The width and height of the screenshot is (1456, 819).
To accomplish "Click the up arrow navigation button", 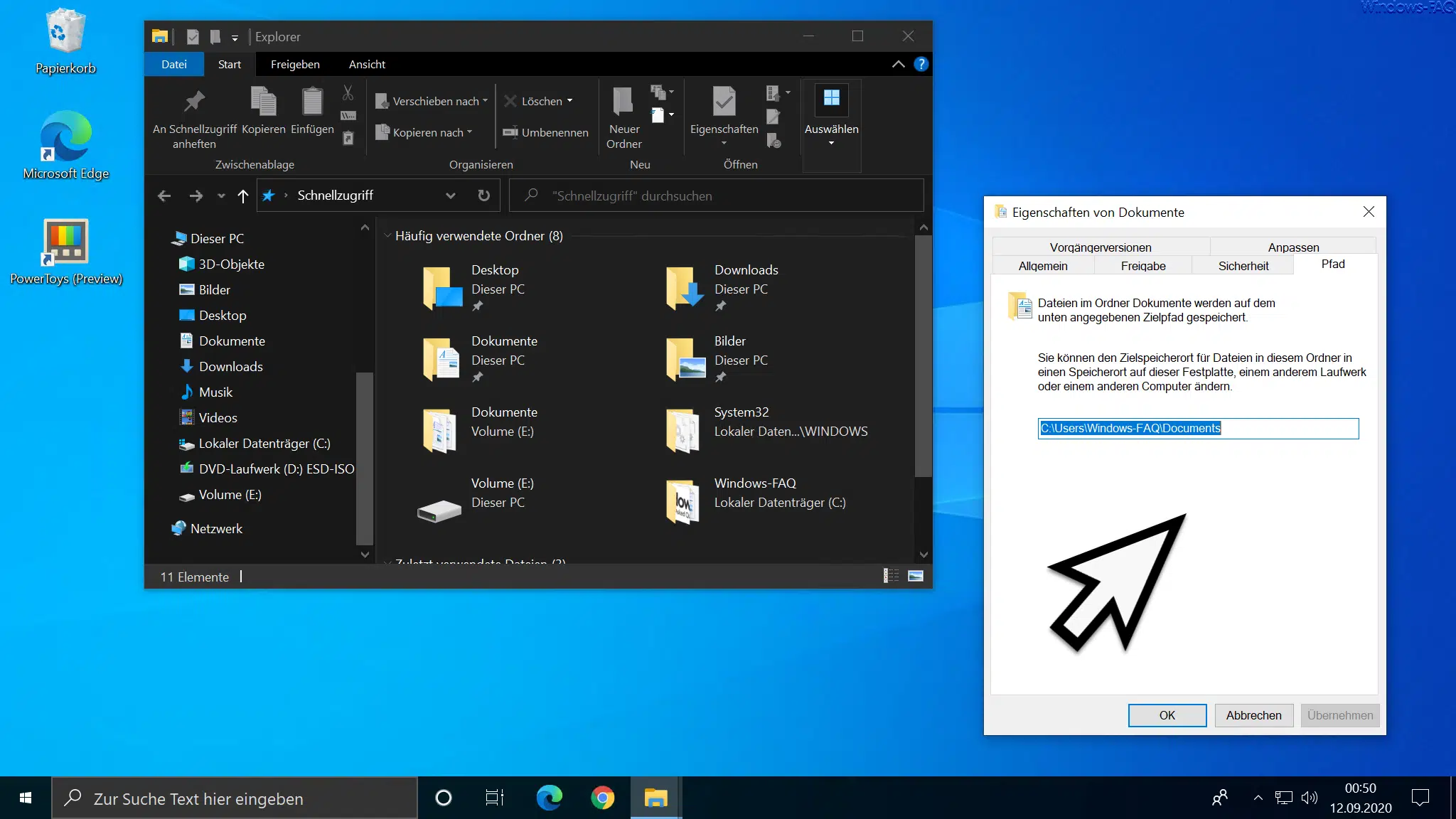I will click(x=242, y=196).
